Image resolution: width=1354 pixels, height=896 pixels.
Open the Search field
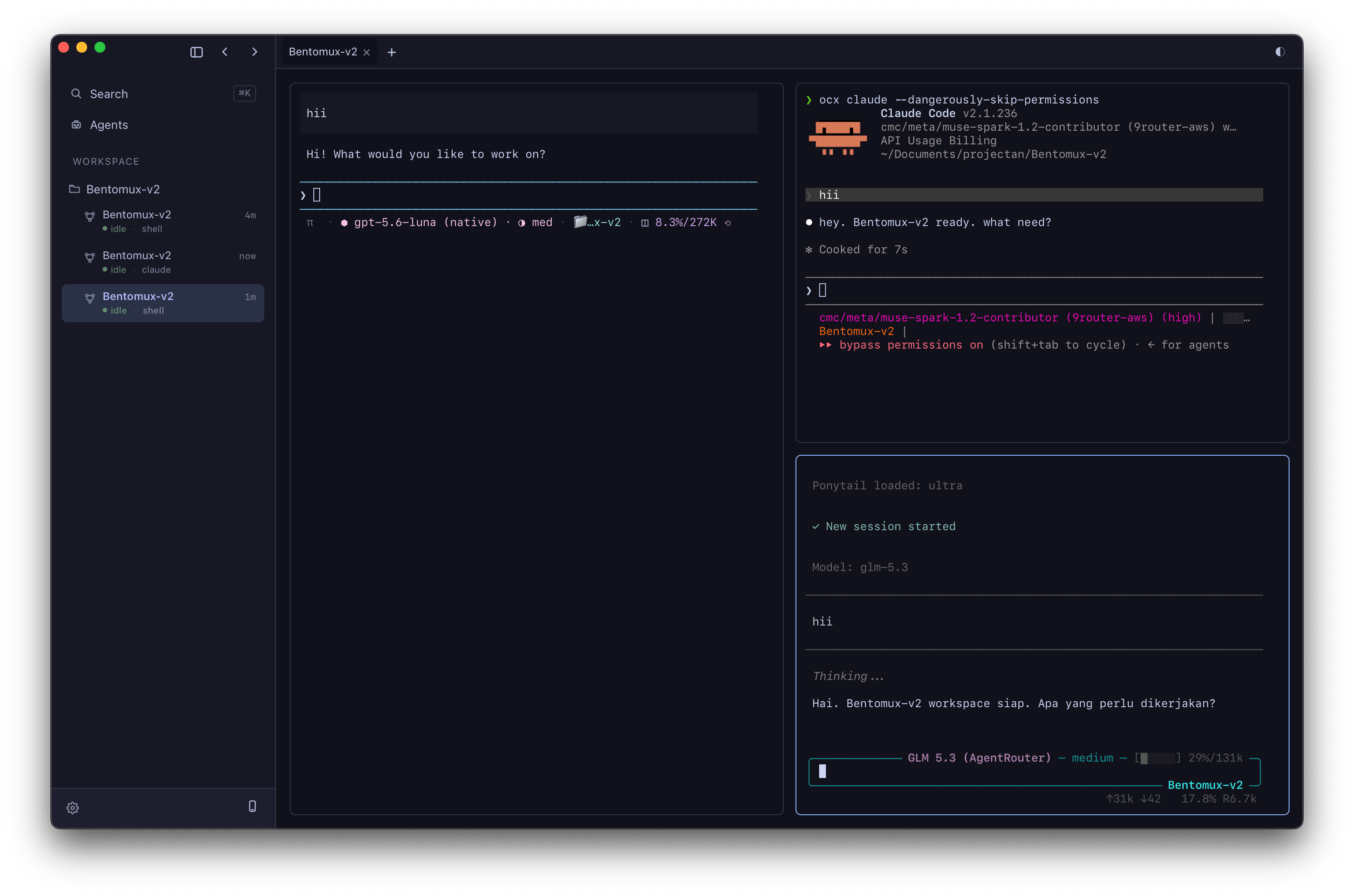pyautogui.click(x=163, y=94)
